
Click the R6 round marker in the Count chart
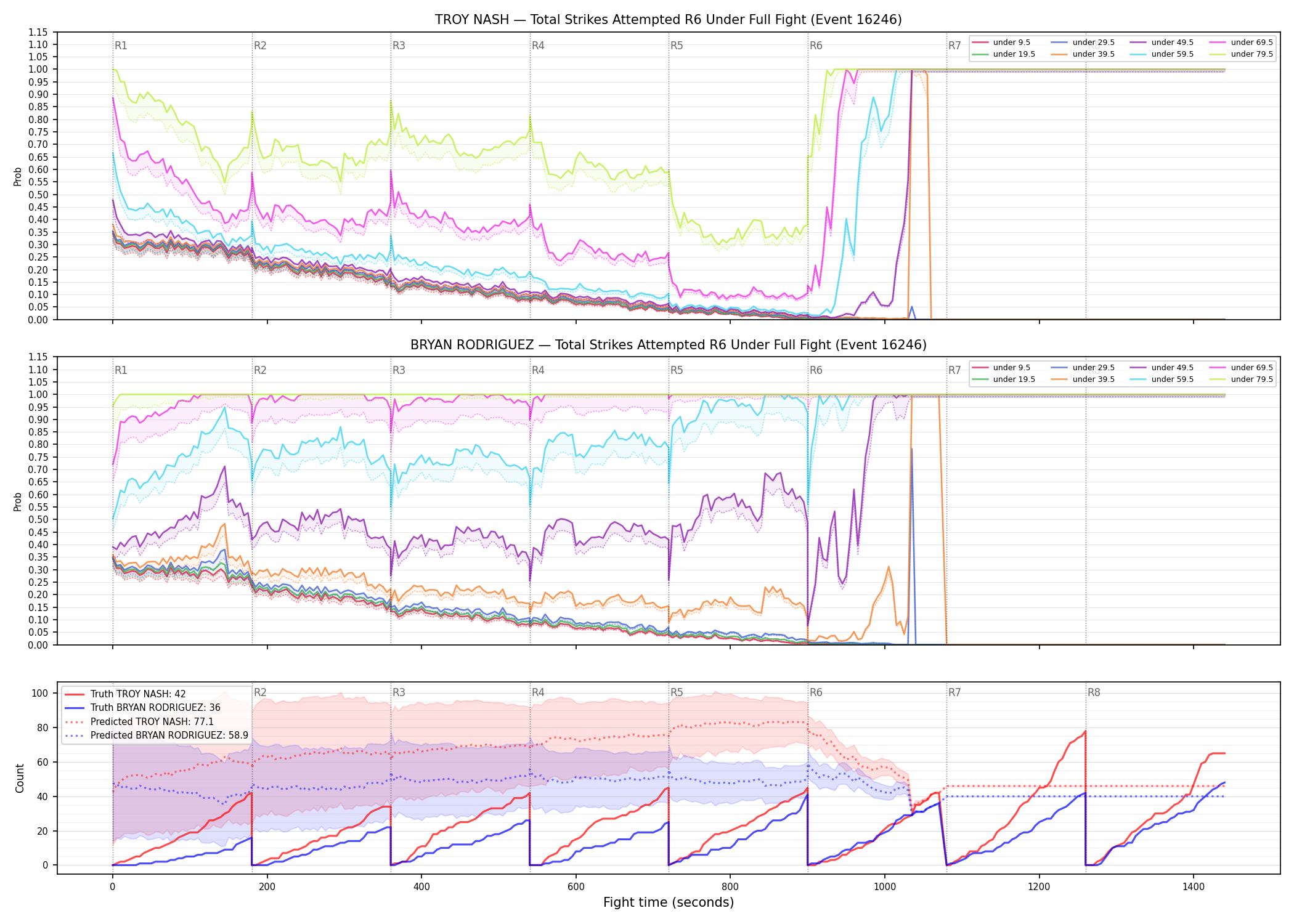pos(816,692)
